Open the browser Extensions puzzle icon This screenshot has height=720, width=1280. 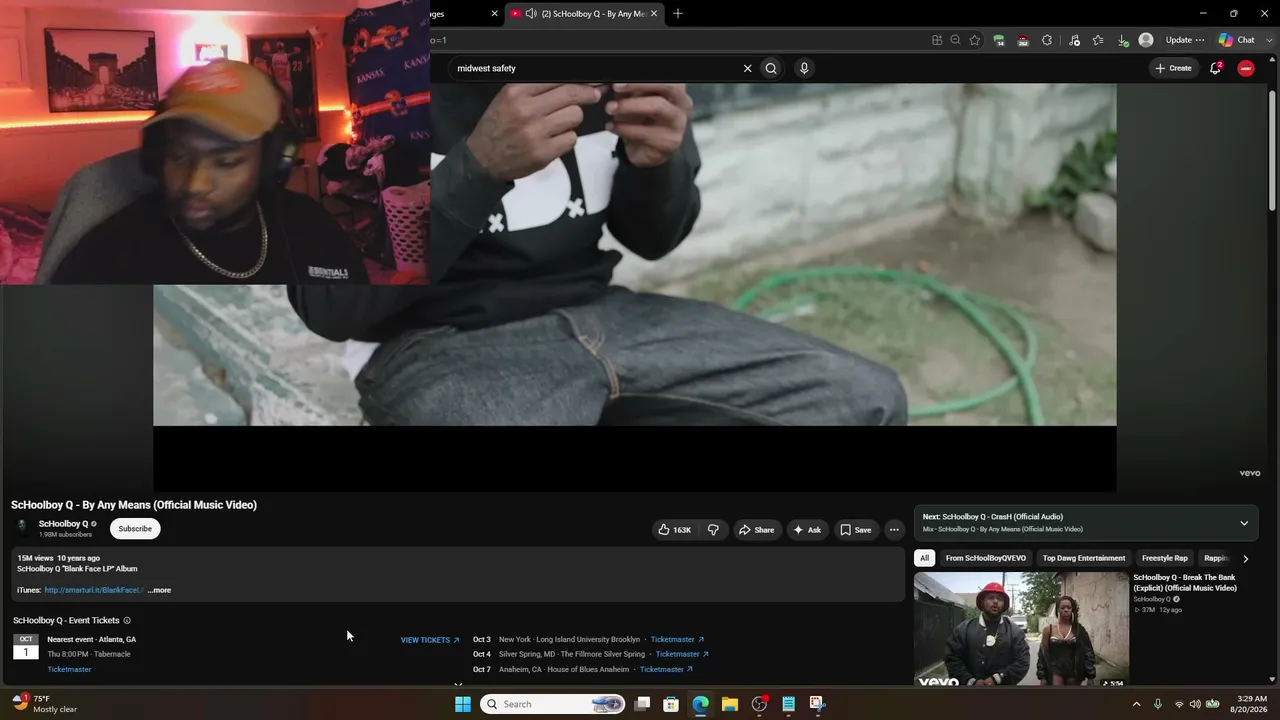pos(1047,40)
